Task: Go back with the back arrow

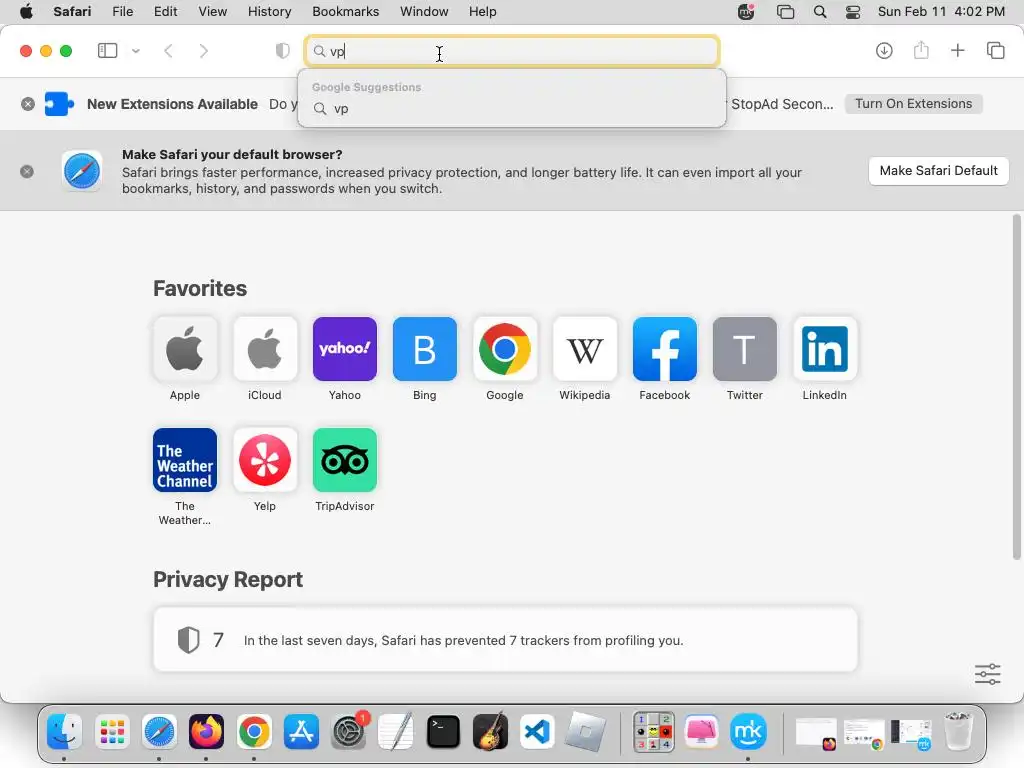Action: click(168, 51)
